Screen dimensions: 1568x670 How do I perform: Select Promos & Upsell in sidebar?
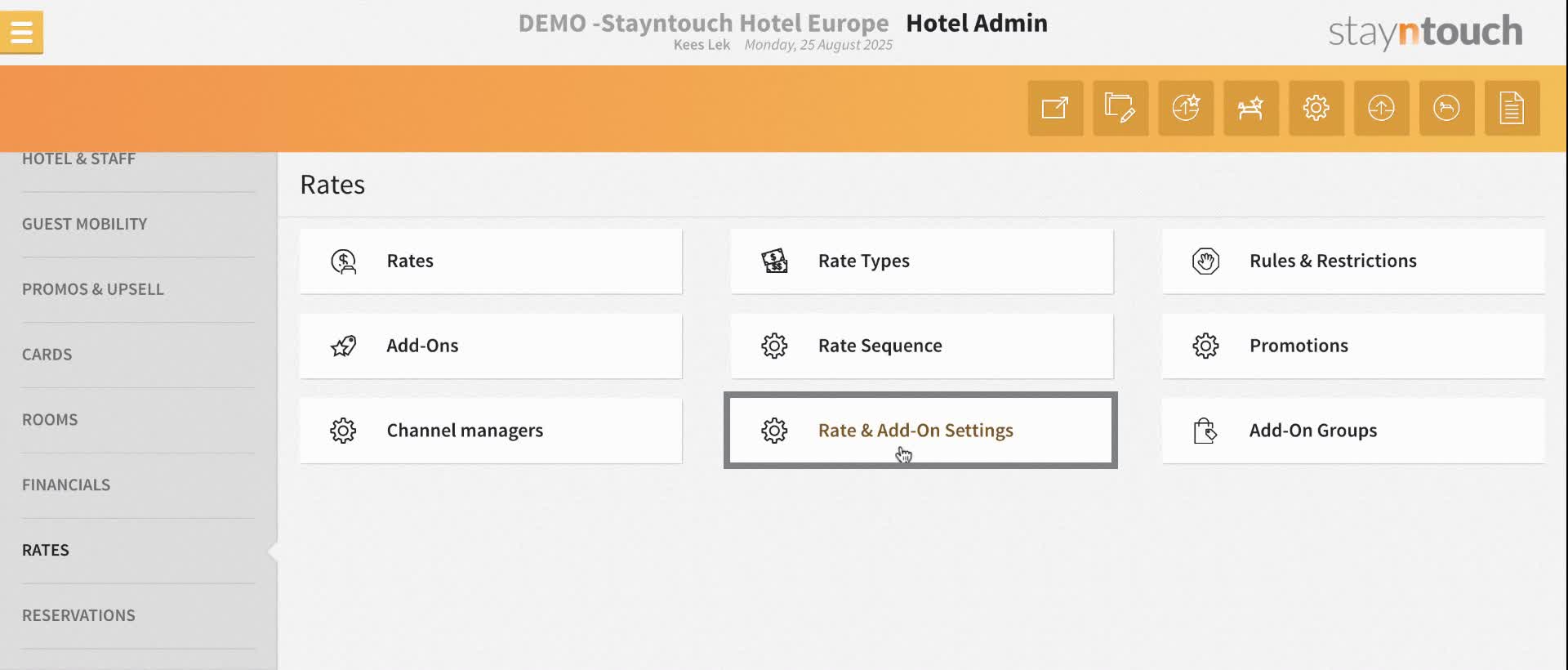[x=93, y=289]
